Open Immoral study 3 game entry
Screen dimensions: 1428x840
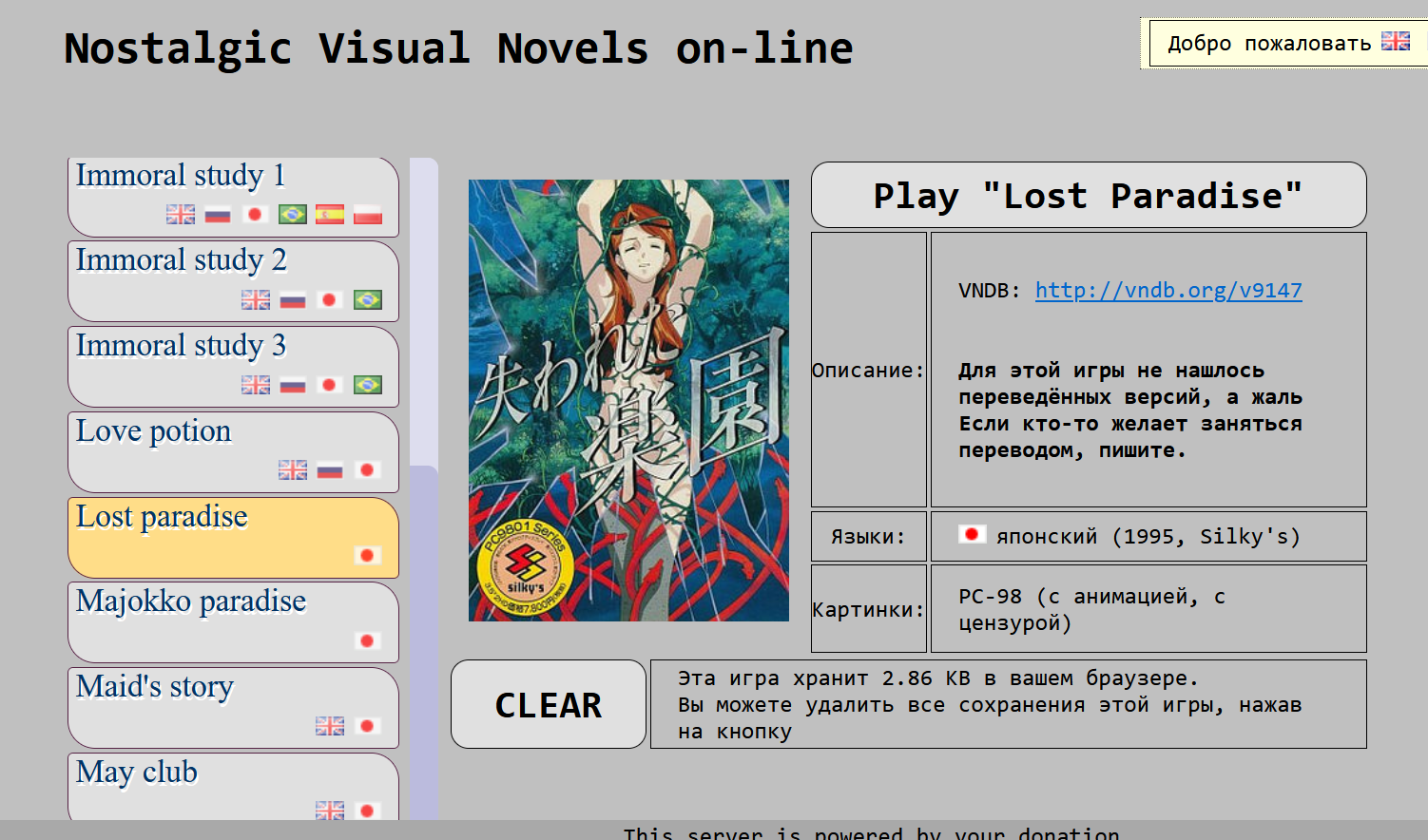[233, 367]
